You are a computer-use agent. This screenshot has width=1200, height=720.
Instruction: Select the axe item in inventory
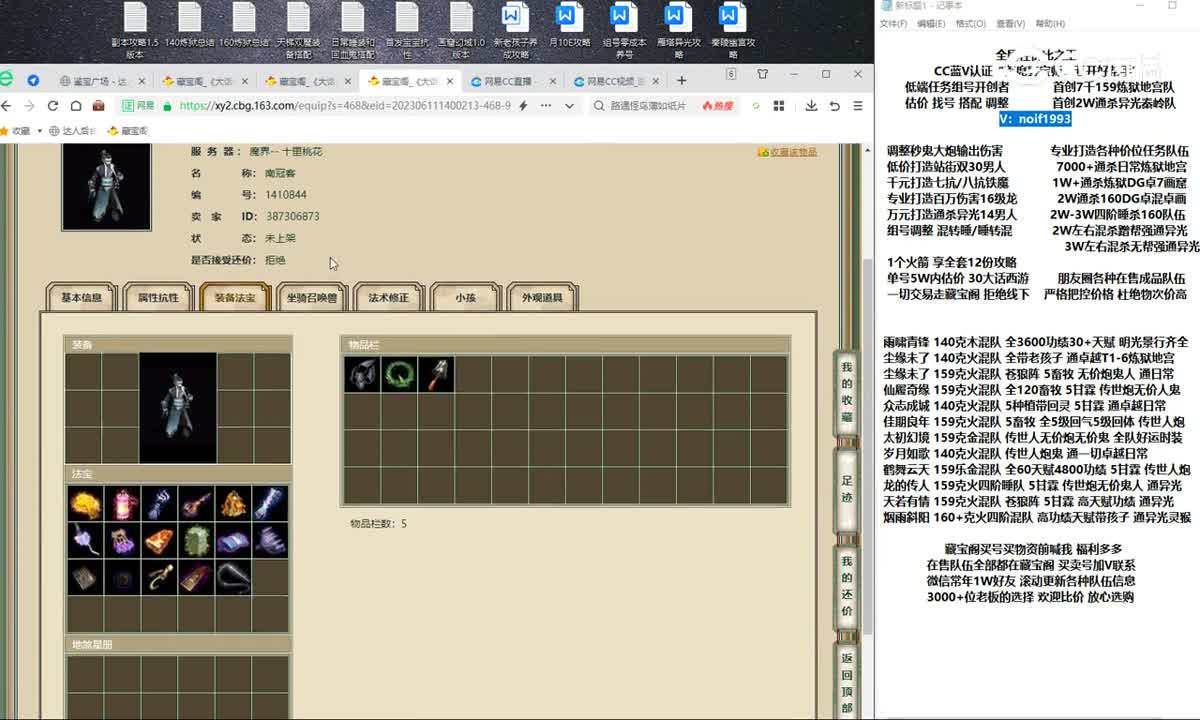(x=435, y=374)
